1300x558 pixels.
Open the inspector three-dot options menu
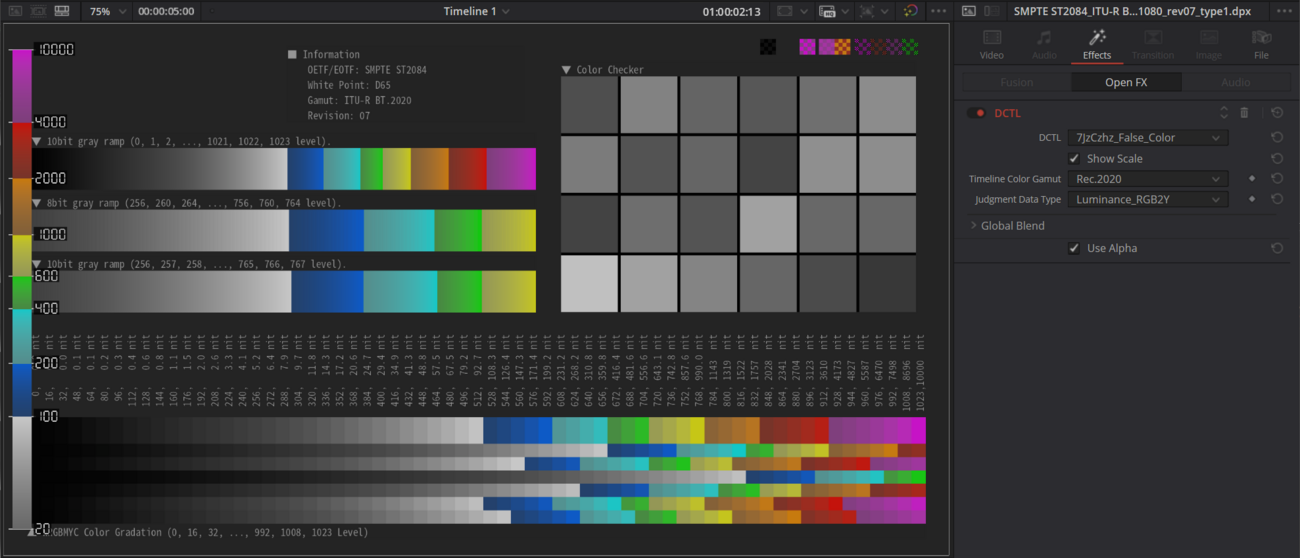[x=1284, y=11]
